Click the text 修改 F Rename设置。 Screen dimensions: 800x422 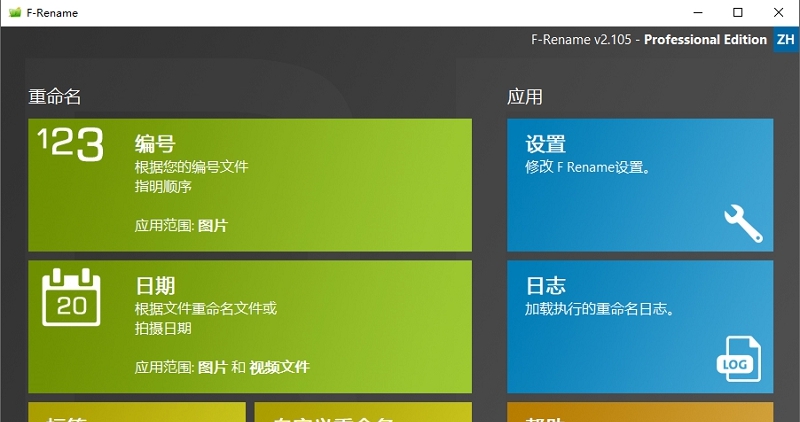click(589, 167)
